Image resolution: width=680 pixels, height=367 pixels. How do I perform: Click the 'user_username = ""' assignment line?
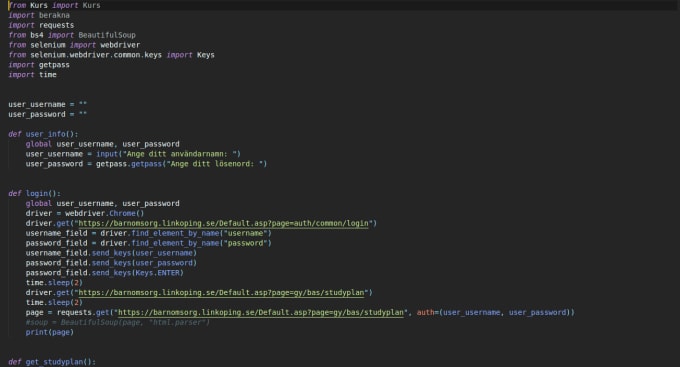coord(48,105)
